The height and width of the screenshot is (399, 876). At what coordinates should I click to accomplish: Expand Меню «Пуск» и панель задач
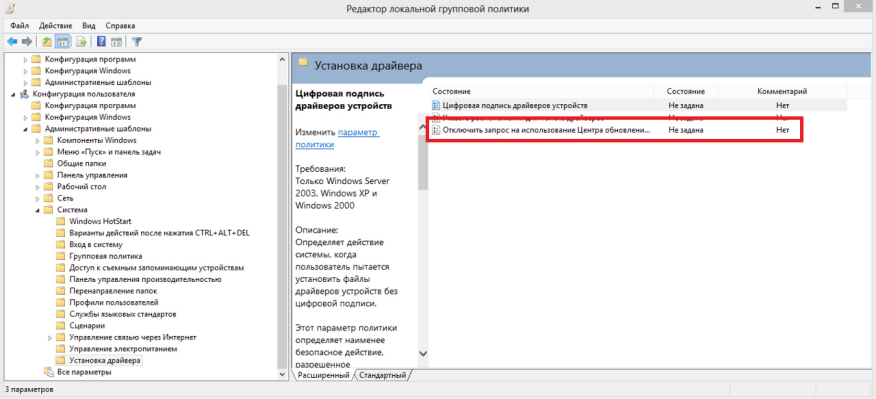point(37,152)
